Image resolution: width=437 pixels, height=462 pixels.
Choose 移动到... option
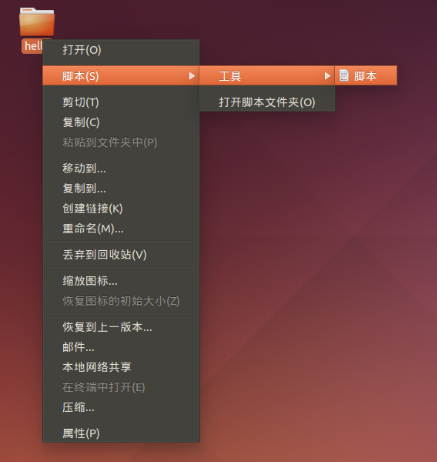pyautogui.click(x=121, y=168)
